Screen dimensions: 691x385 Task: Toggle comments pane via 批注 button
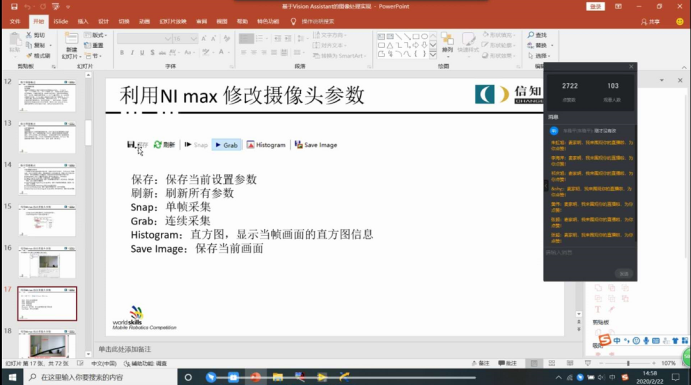click(507, 363)
